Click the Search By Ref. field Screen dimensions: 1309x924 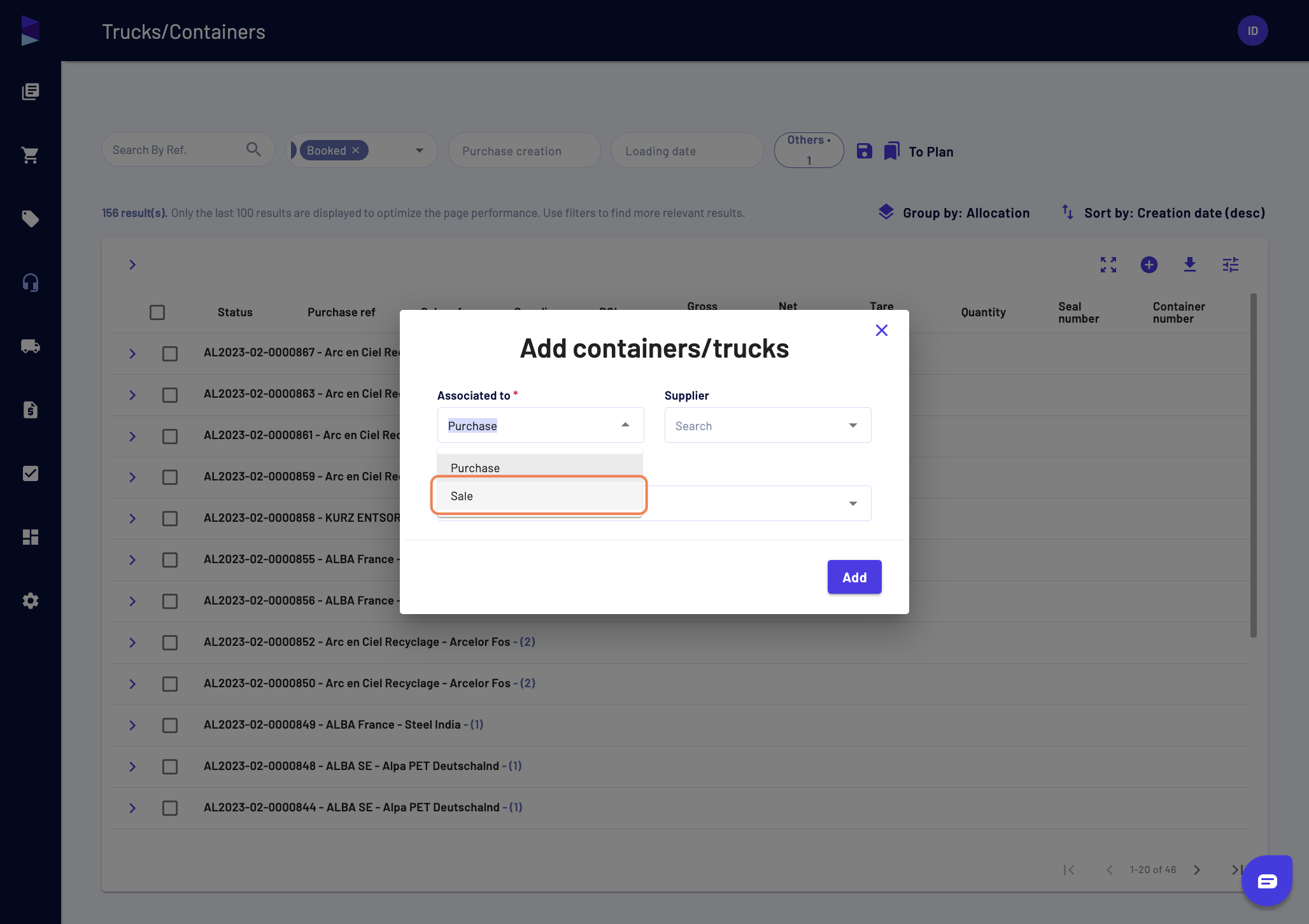click(188, 150)
